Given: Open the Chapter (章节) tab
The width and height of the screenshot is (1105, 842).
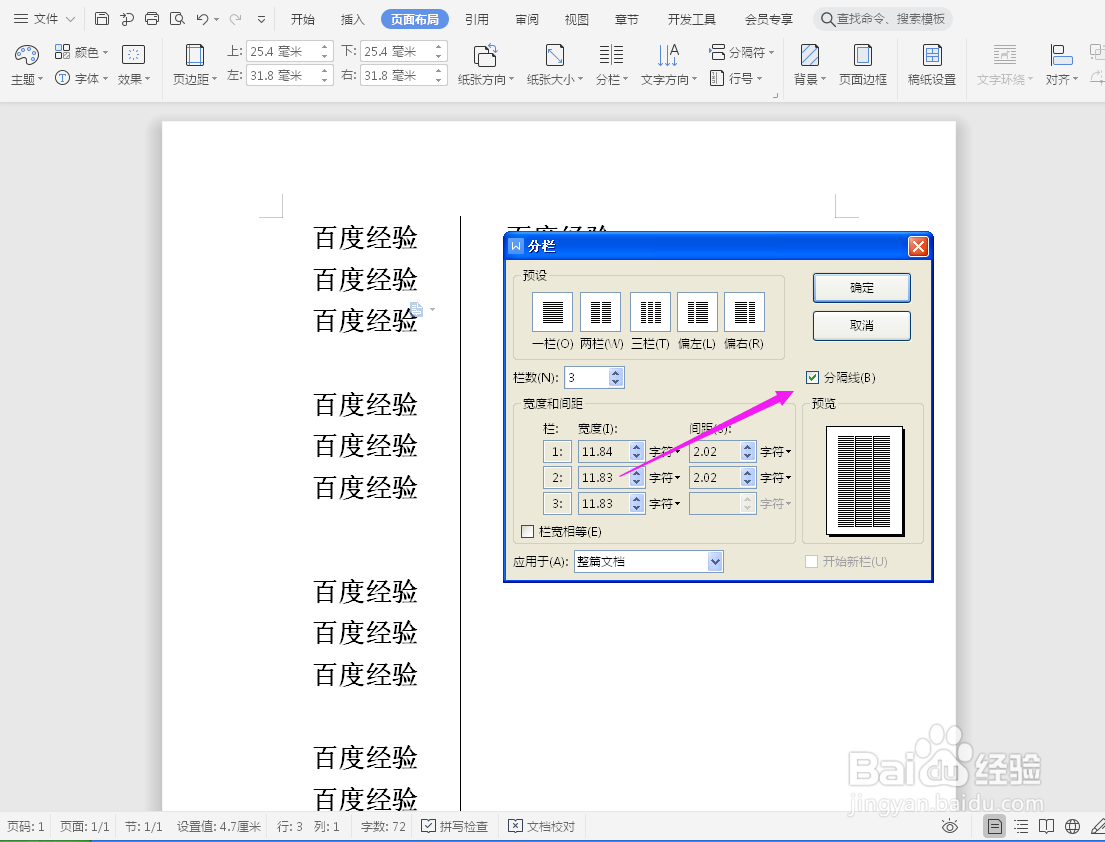Looking at the screenshot, I should pos(626,19).
